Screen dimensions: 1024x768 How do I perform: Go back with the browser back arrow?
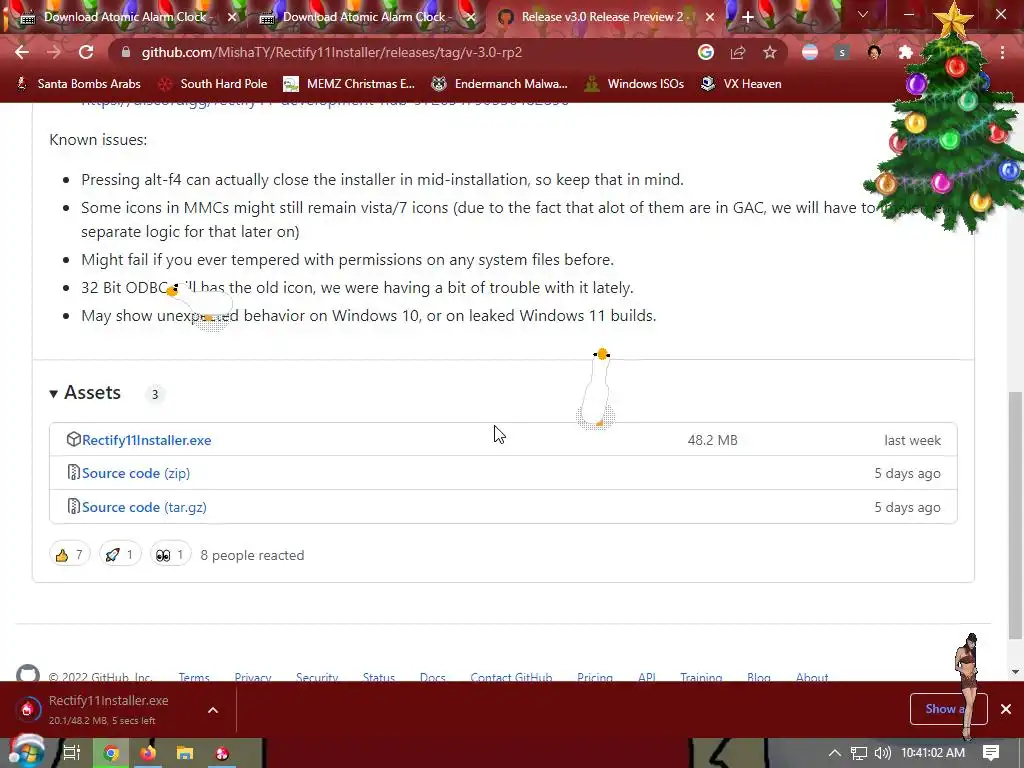(22, 52)
